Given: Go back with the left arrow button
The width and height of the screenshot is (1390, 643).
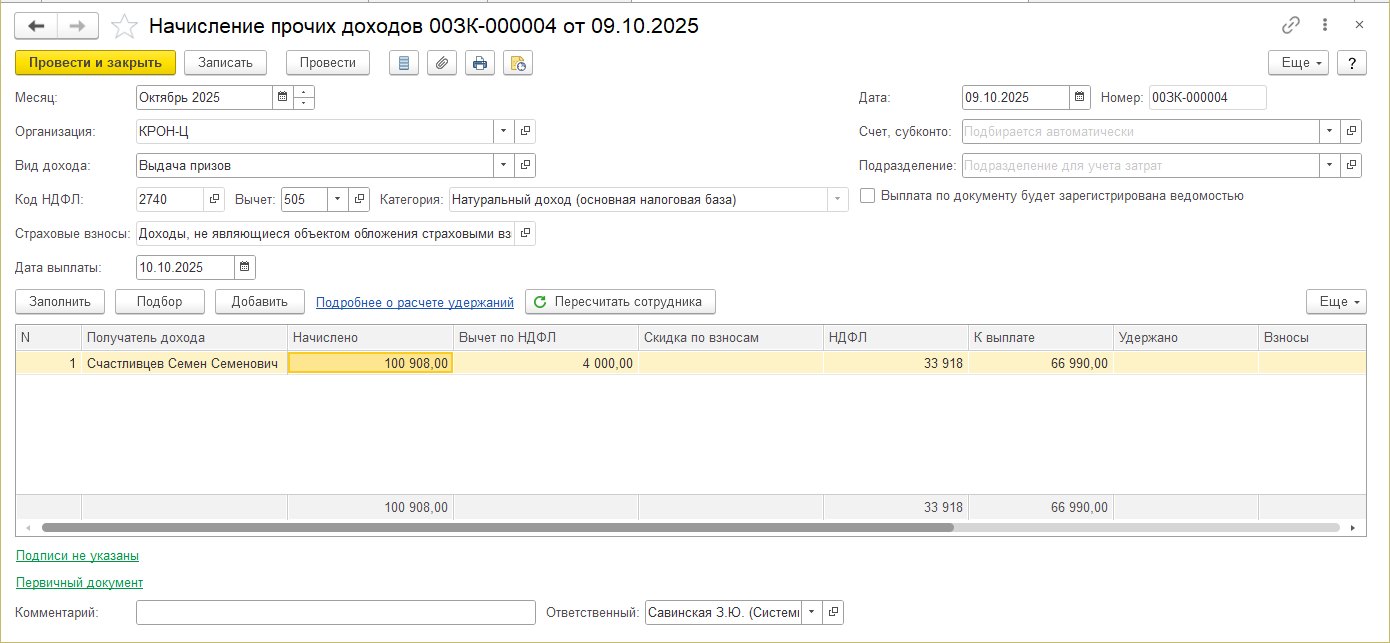Looking at the screenshot, I should (36, 26).
